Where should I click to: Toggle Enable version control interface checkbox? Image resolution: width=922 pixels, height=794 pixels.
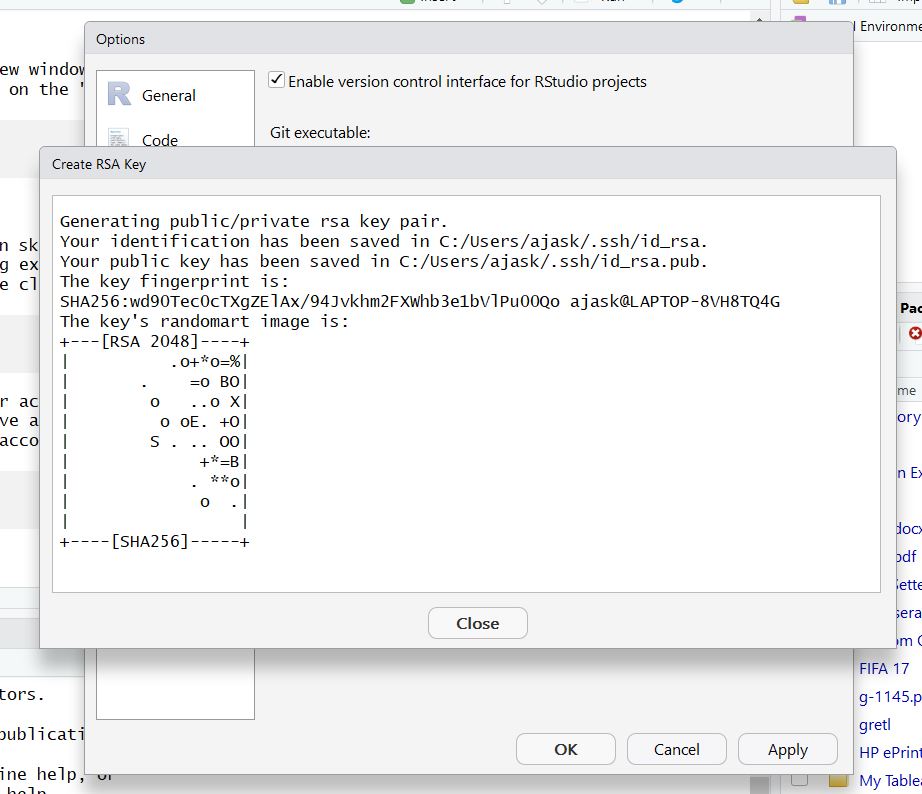(276, 80)
